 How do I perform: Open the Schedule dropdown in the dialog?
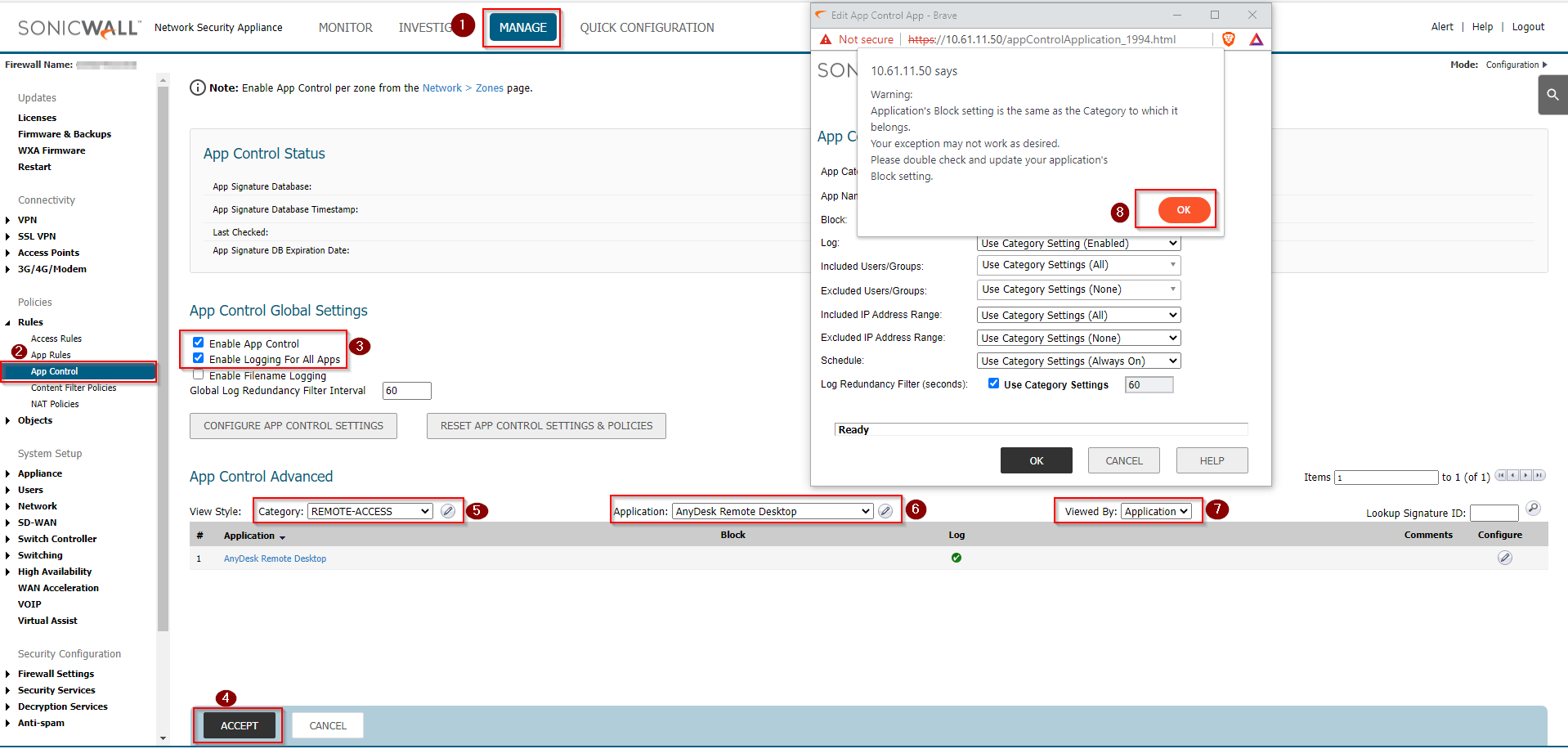point(1078,361)
